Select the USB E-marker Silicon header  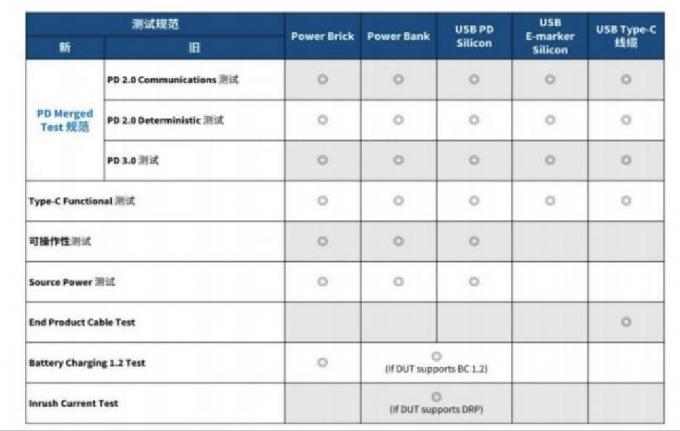point(550,36)
